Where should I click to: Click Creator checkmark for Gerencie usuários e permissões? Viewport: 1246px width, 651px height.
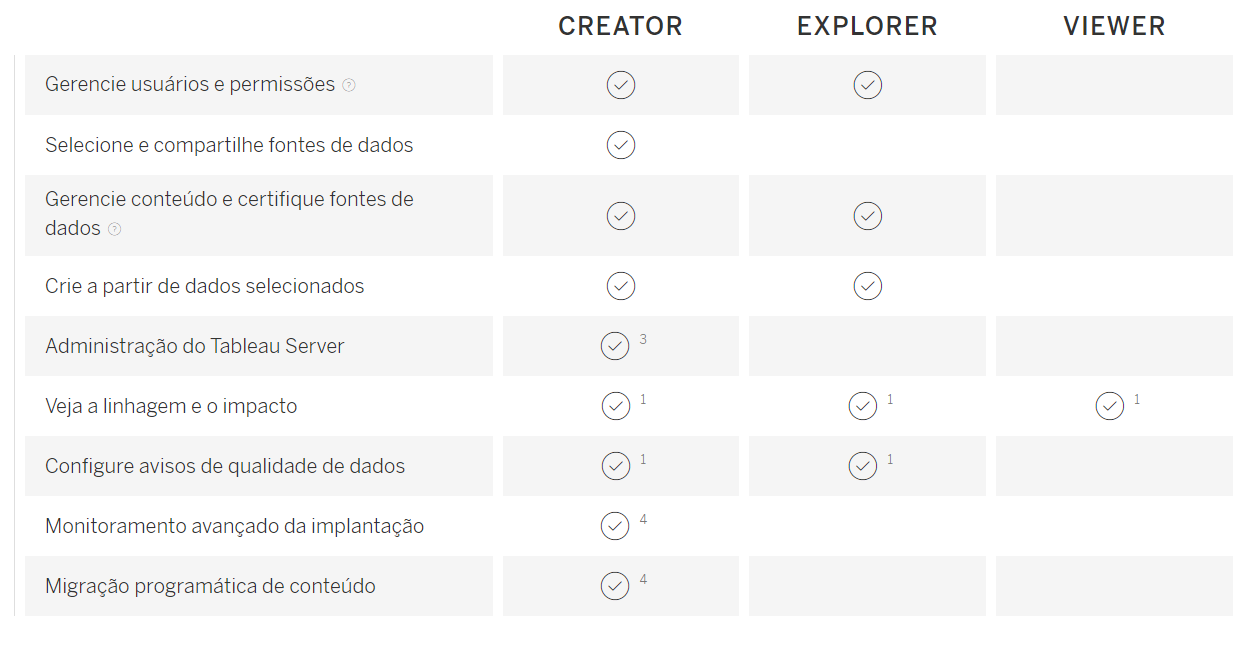coord(621,85)
